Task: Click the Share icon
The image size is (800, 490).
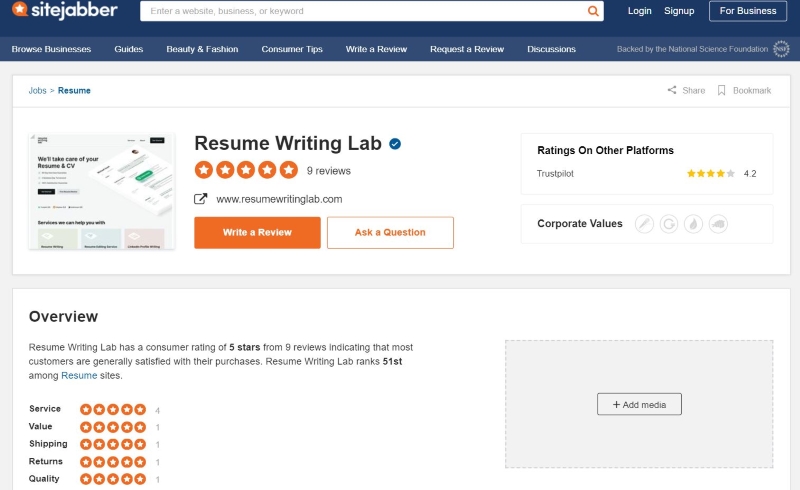Action: (x=672, y=90)
